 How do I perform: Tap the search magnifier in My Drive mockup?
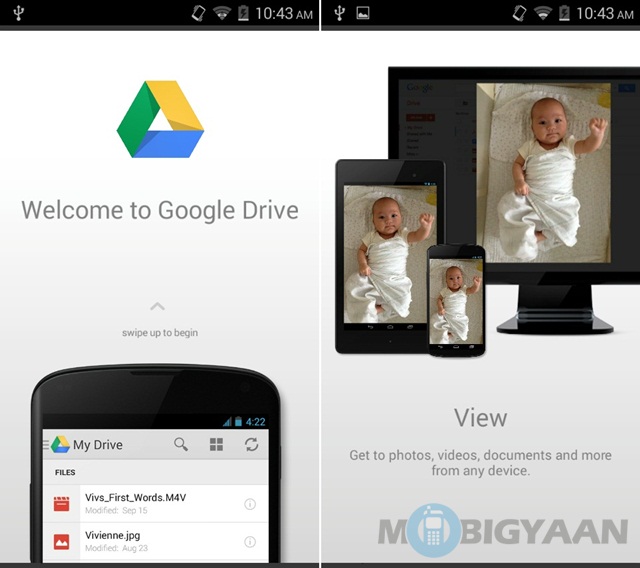(x=181, y=444)
